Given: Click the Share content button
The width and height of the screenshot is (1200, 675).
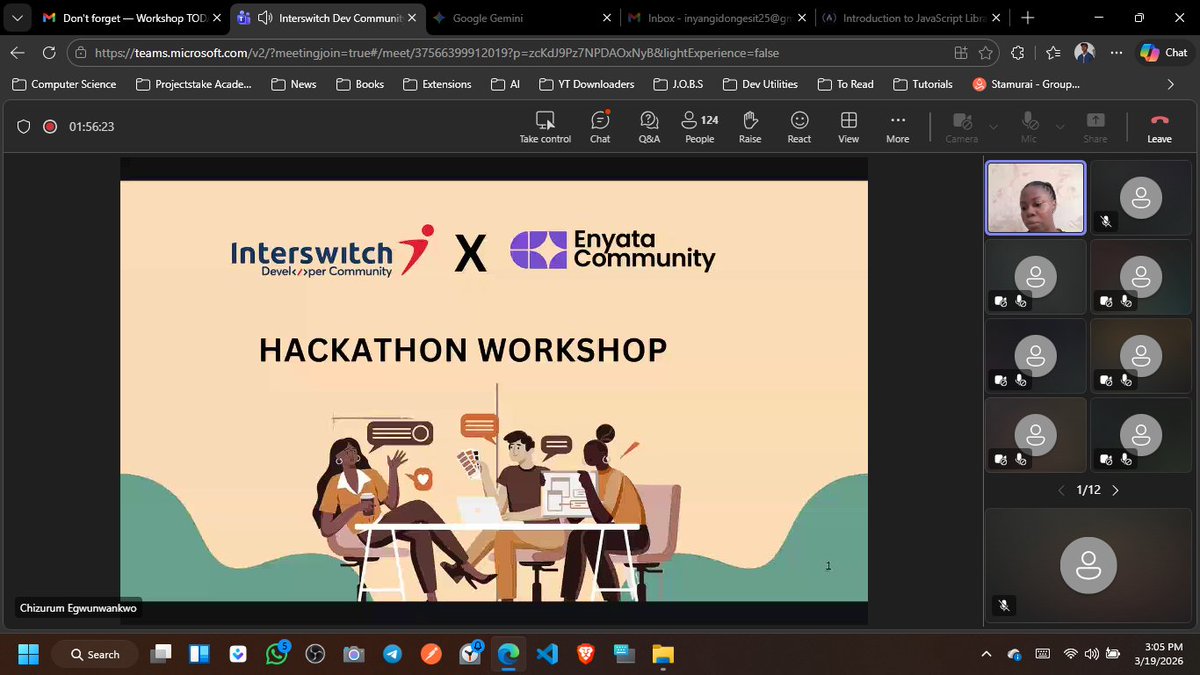Looking at the screenshot, I should point(1095,127).
